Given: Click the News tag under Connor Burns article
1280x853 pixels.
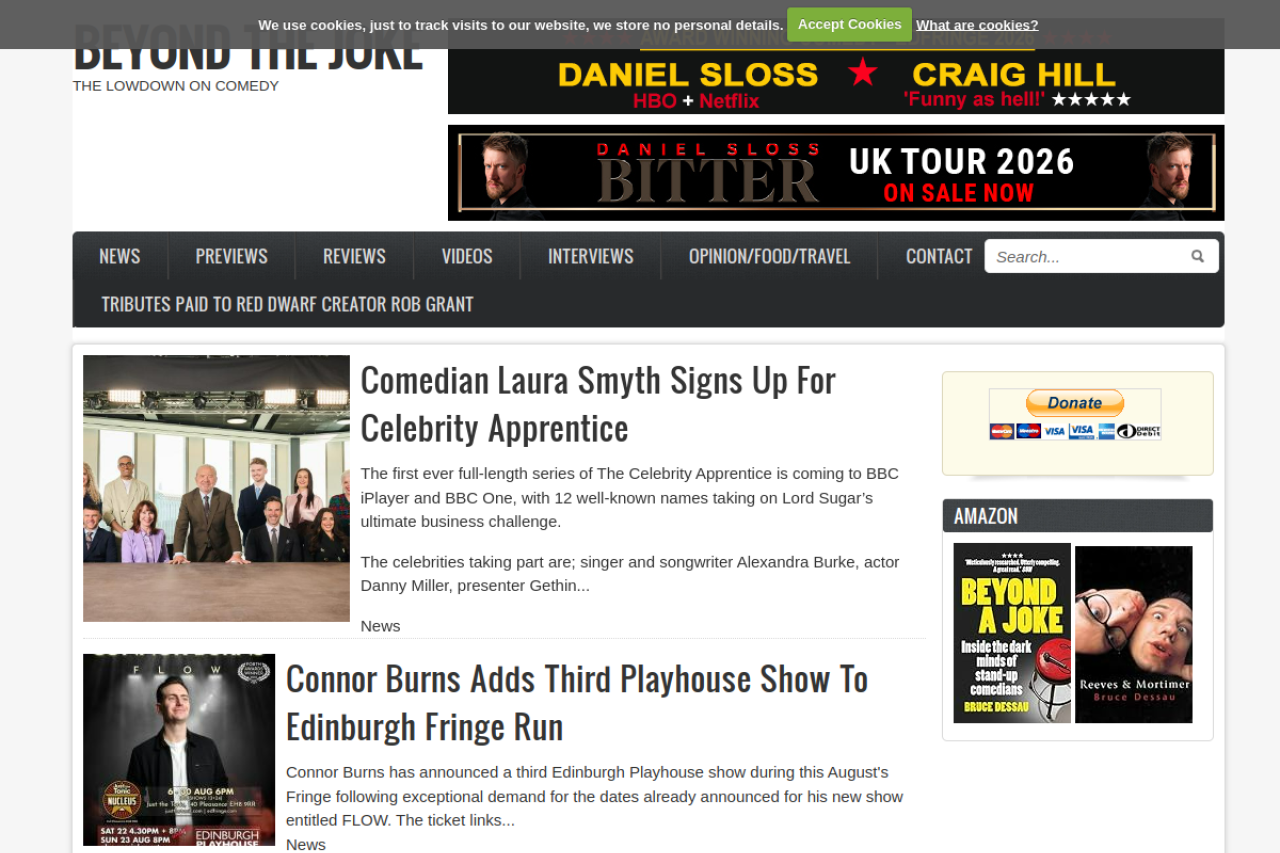Looking at the screenshot, I should click(x=306, y=844).
